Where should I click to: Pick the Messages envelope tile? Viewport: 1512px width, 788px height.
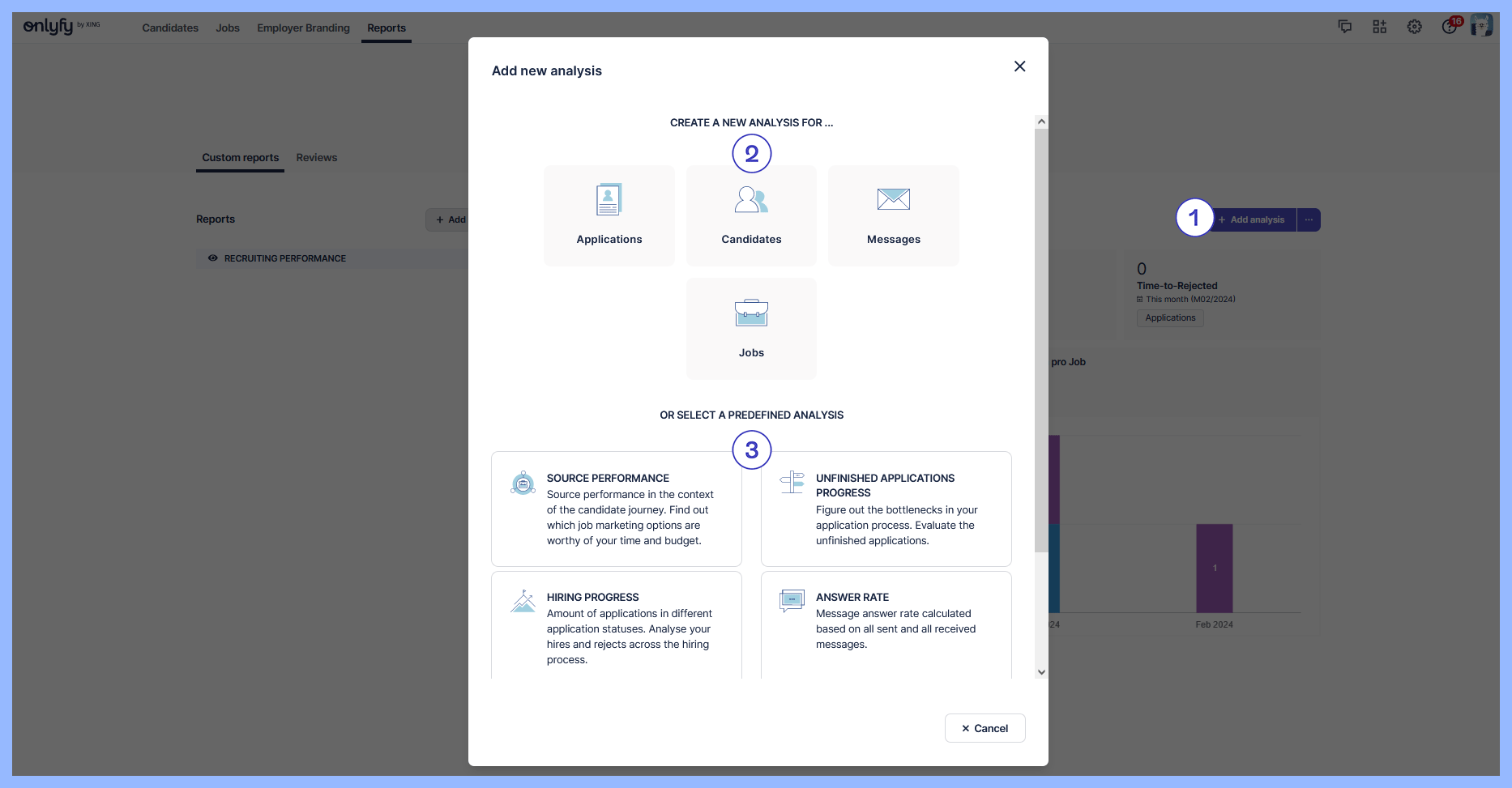click(x=893, y=215)
